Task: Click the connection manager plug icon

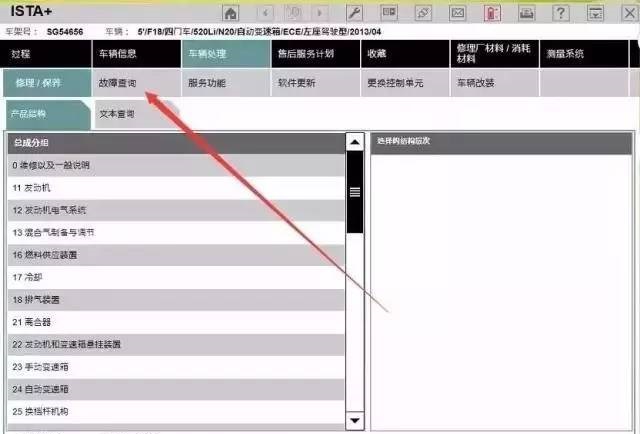Action: point(423,13)
